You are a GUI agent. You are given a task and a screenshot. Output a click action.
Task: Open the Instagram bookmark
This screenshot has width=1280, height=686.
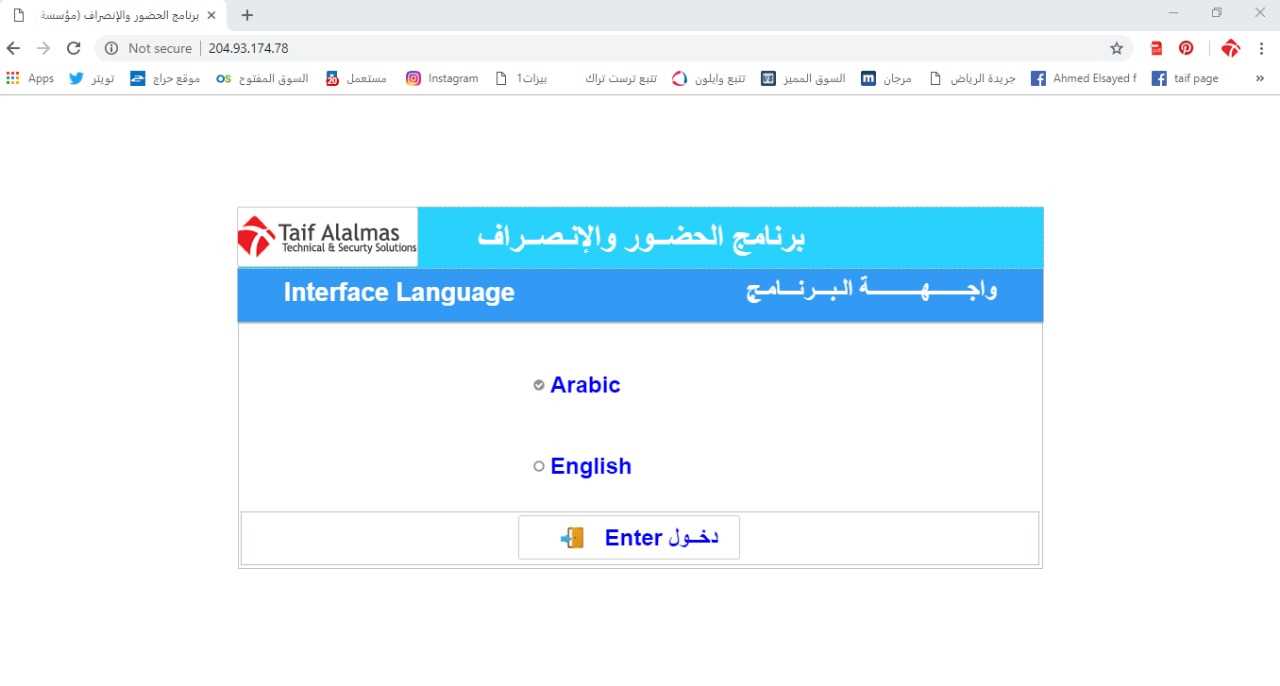(x=442, y=78)
